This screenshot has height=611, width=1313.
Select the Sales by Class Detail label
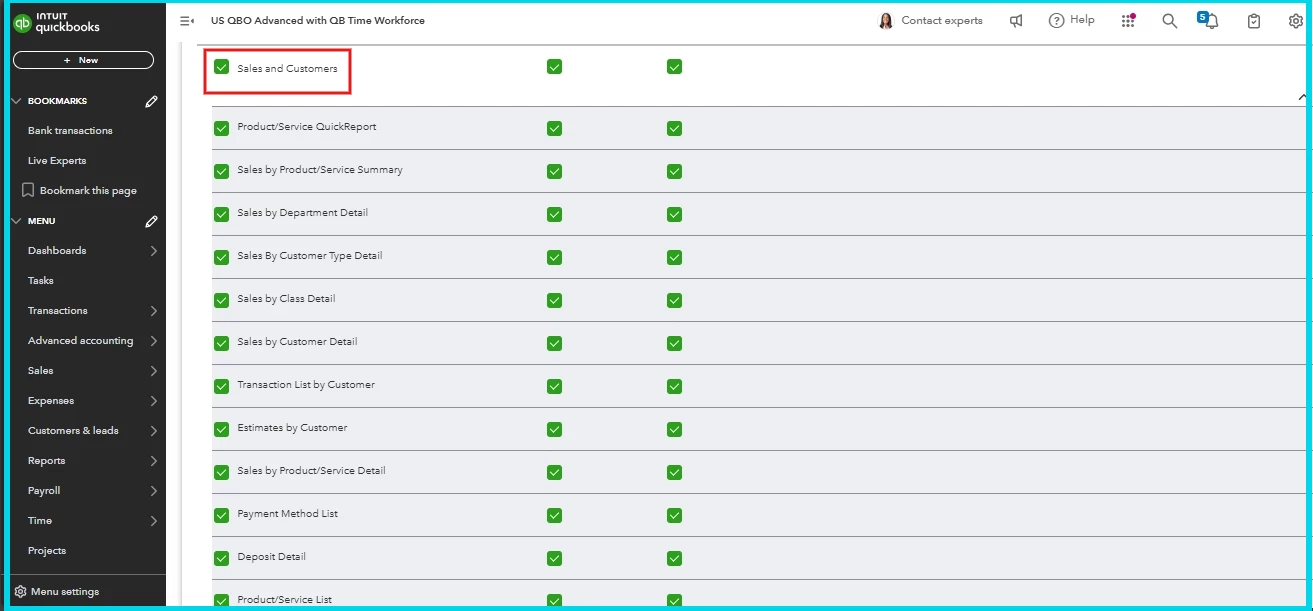pyautogui.click(x=286, y=299)
